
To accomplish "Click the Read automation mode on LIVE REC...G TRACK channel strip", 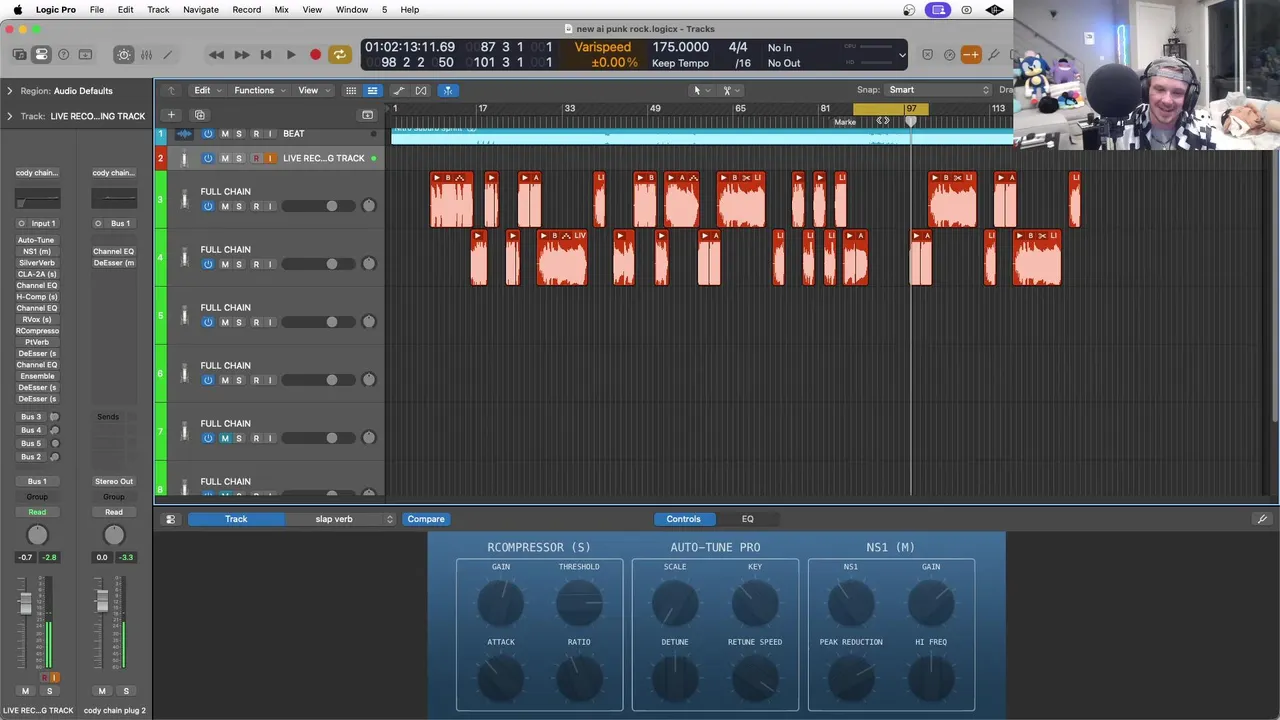I will pos(37,512).
